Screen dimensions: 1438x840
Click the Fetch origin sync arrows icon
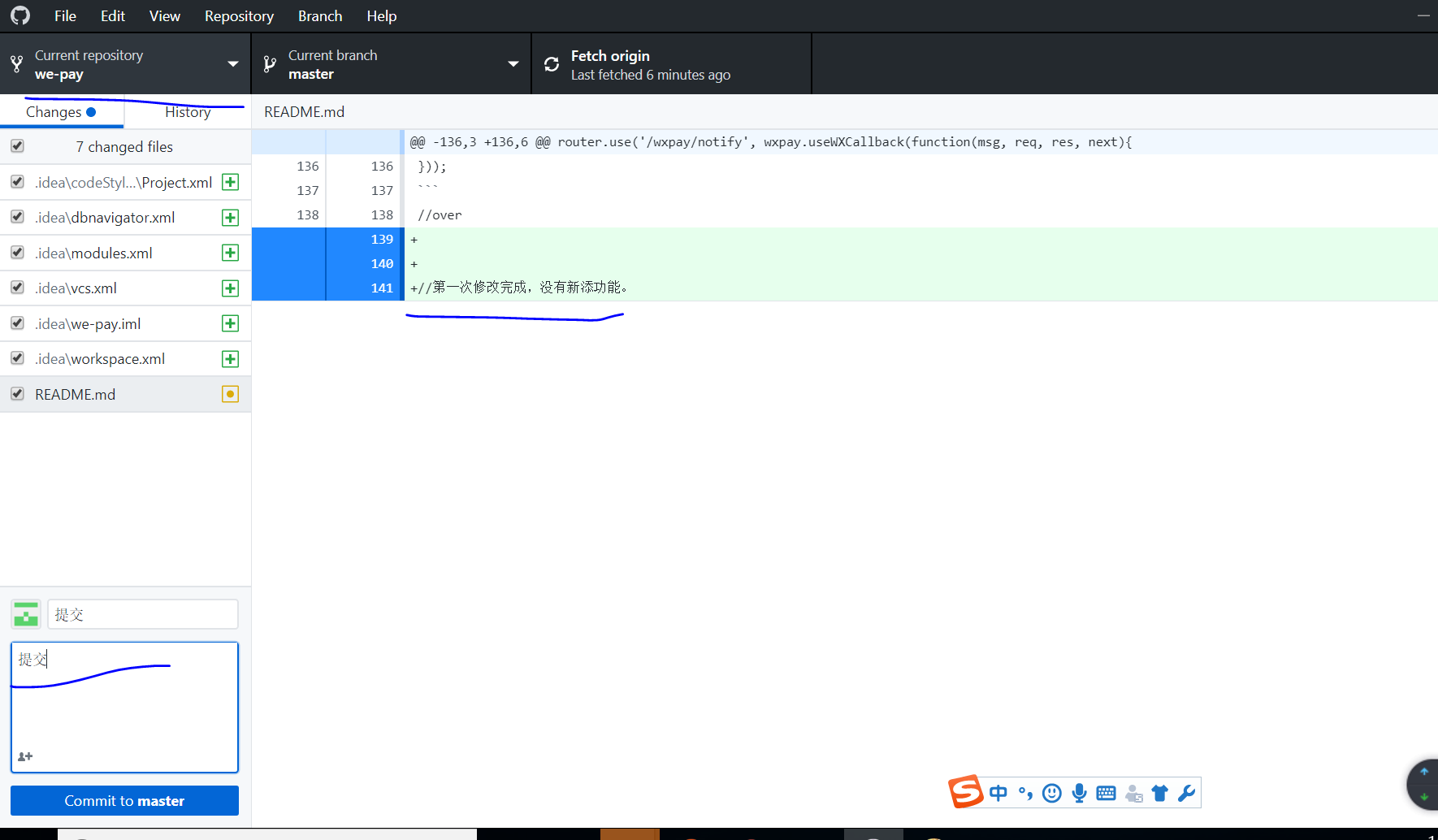(552, 64)
